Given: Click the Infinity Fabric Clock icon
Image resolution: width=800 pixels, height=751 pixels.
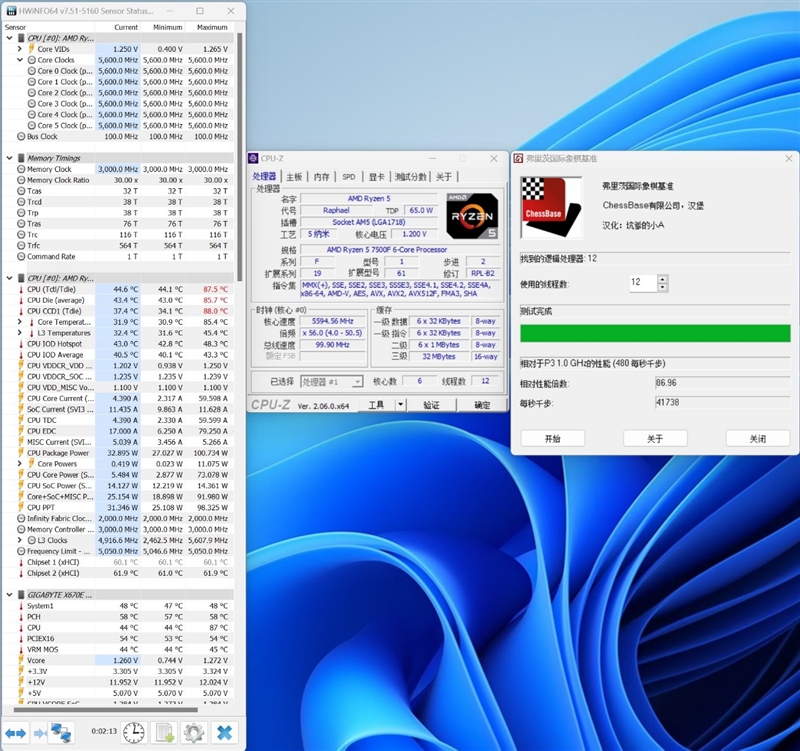Looking at the screenshot, I should coord(21,518).
